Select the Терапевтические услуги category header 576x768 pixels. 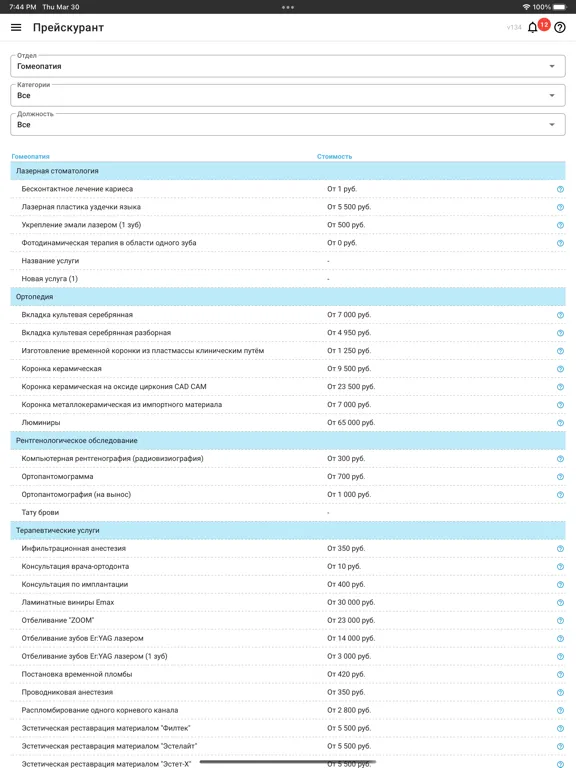(288, 530)
